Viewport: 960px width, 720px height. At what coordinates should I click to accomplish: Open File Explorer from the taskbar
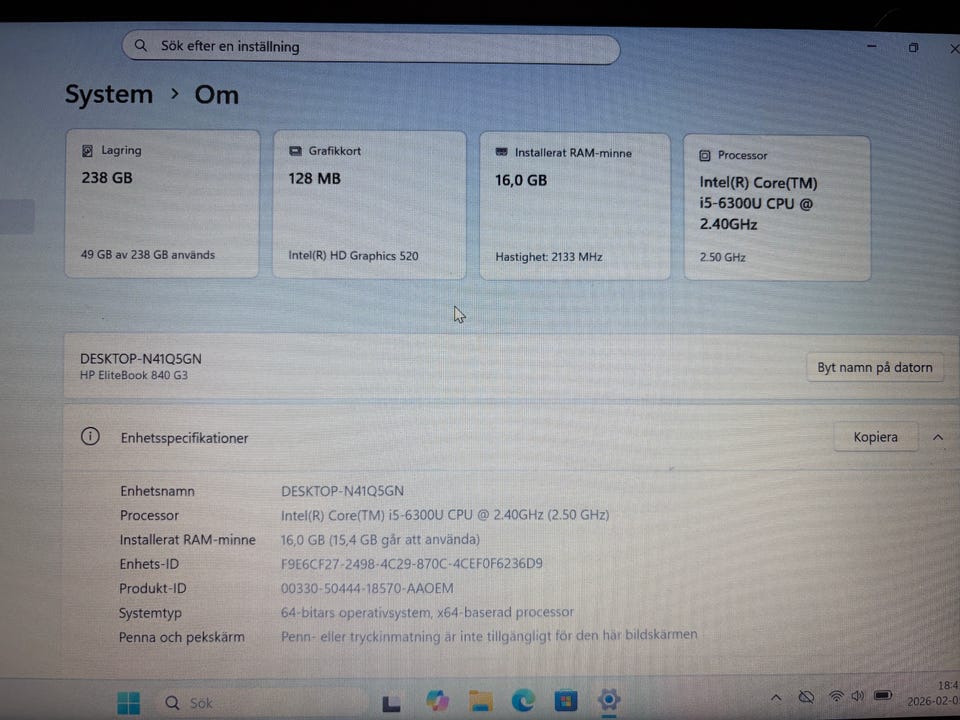481,700
